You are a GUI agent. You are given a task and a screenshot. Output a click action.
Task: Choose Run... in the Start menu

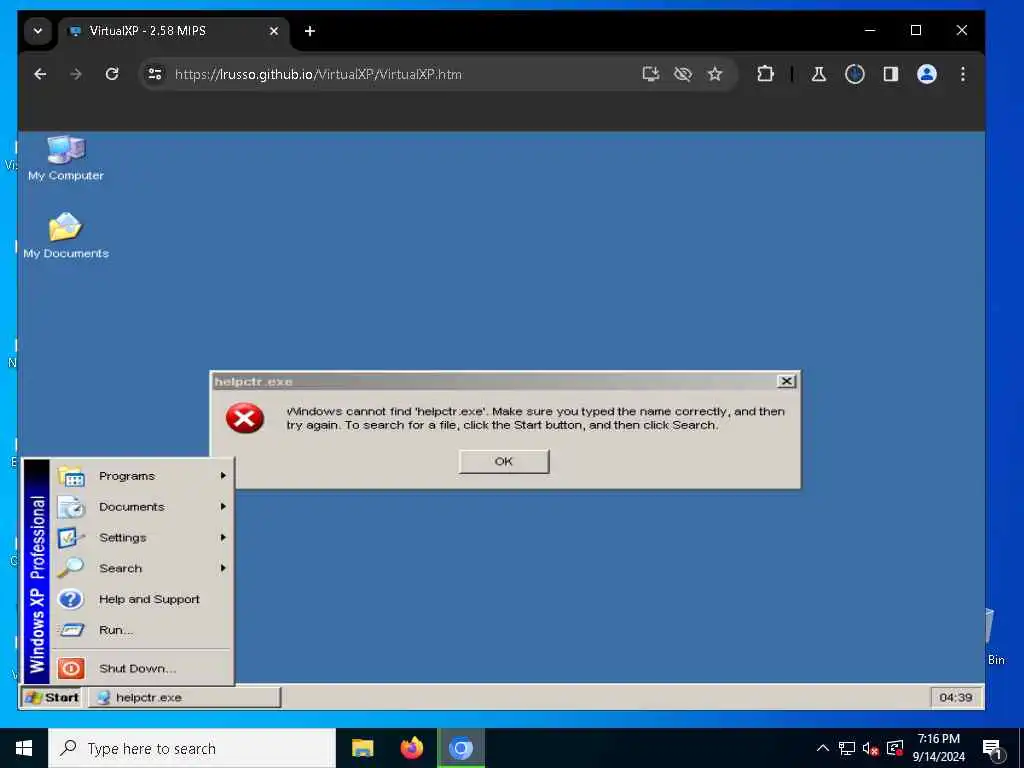[142, 630]
